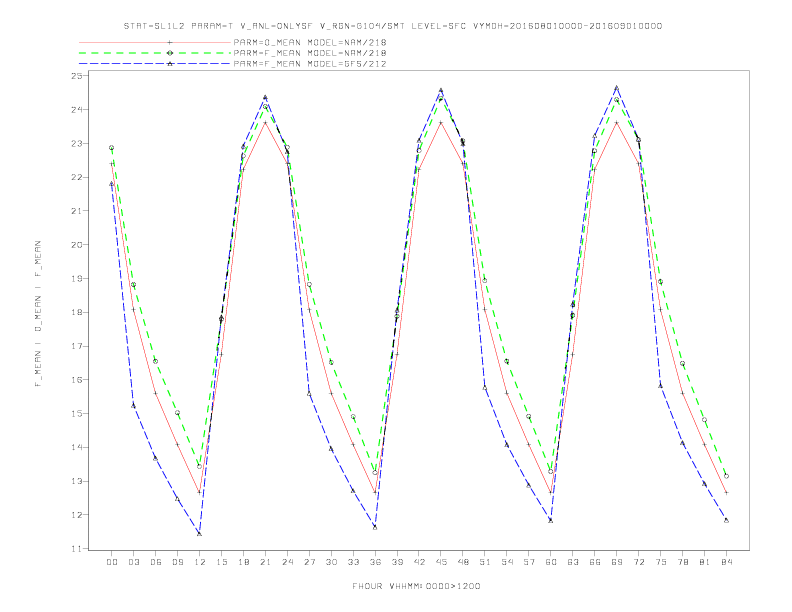Click forecast hour tick label 81
792x612 pixels.
tap(705, 562)
